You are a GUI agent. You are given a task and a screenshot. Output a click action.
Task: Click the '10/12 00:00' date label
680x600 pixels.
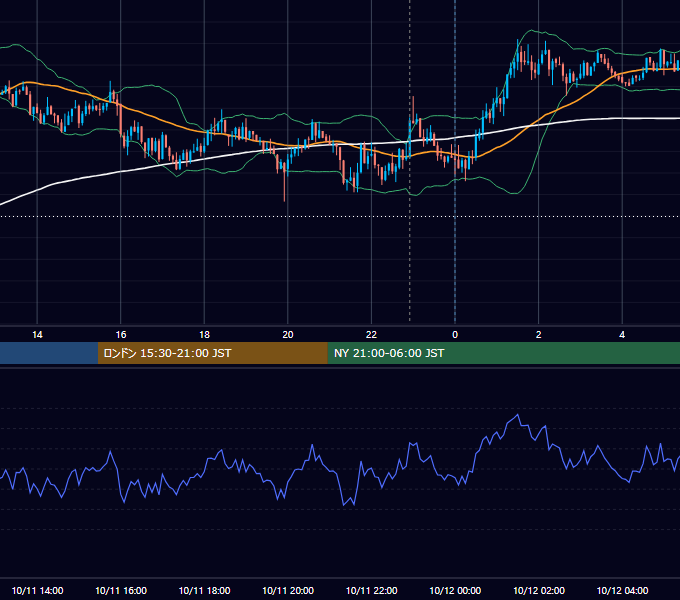point(455,590)
